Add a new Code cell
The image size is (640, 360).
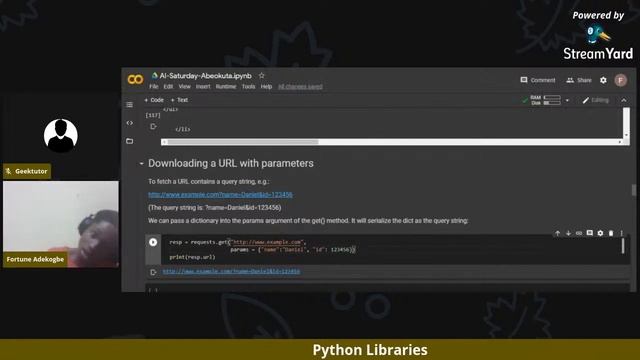click(x=154, y=100)
